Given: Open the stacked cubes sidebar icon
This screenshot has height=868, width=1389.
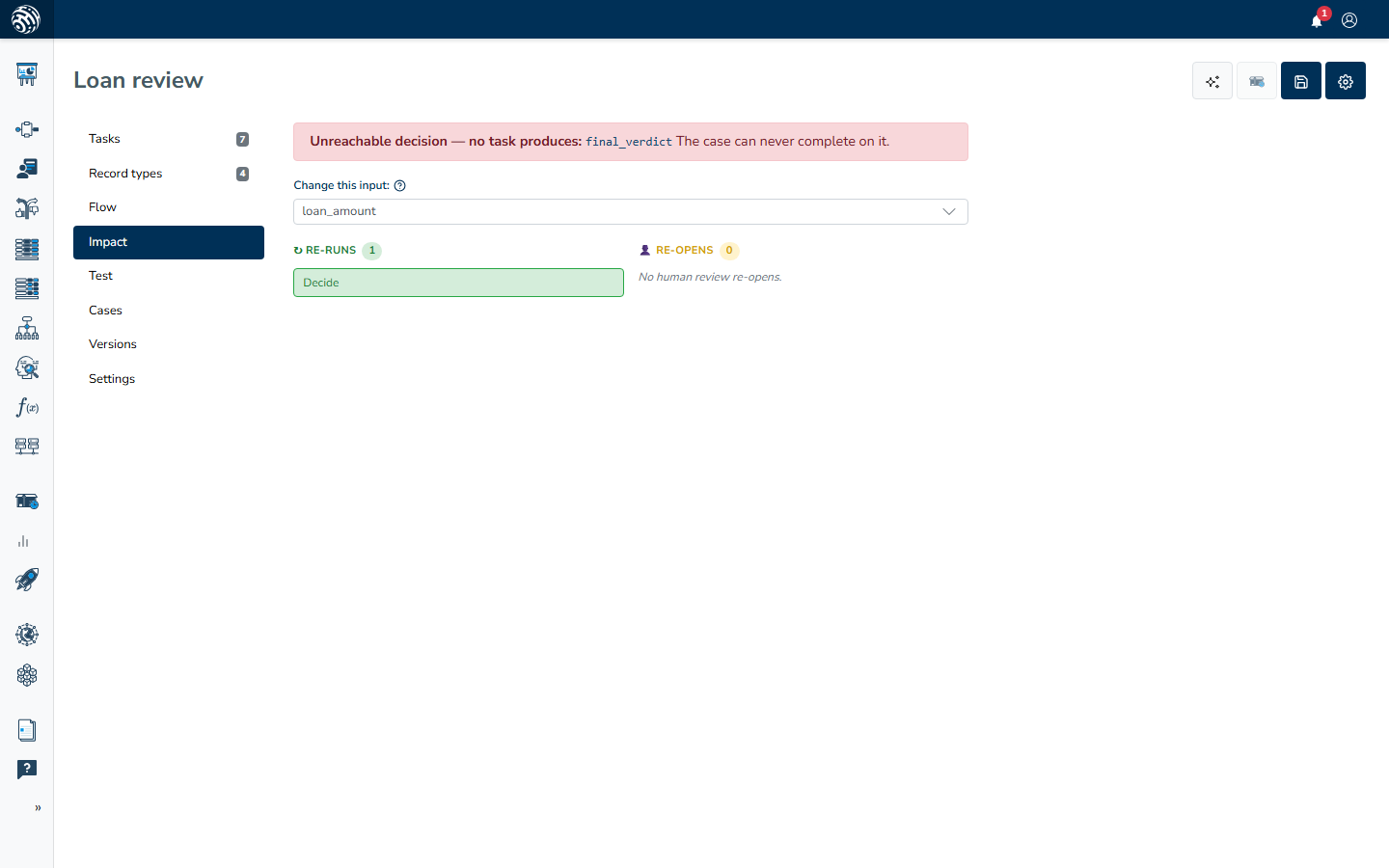Looking at the screenshot, I should click(27, 675).
